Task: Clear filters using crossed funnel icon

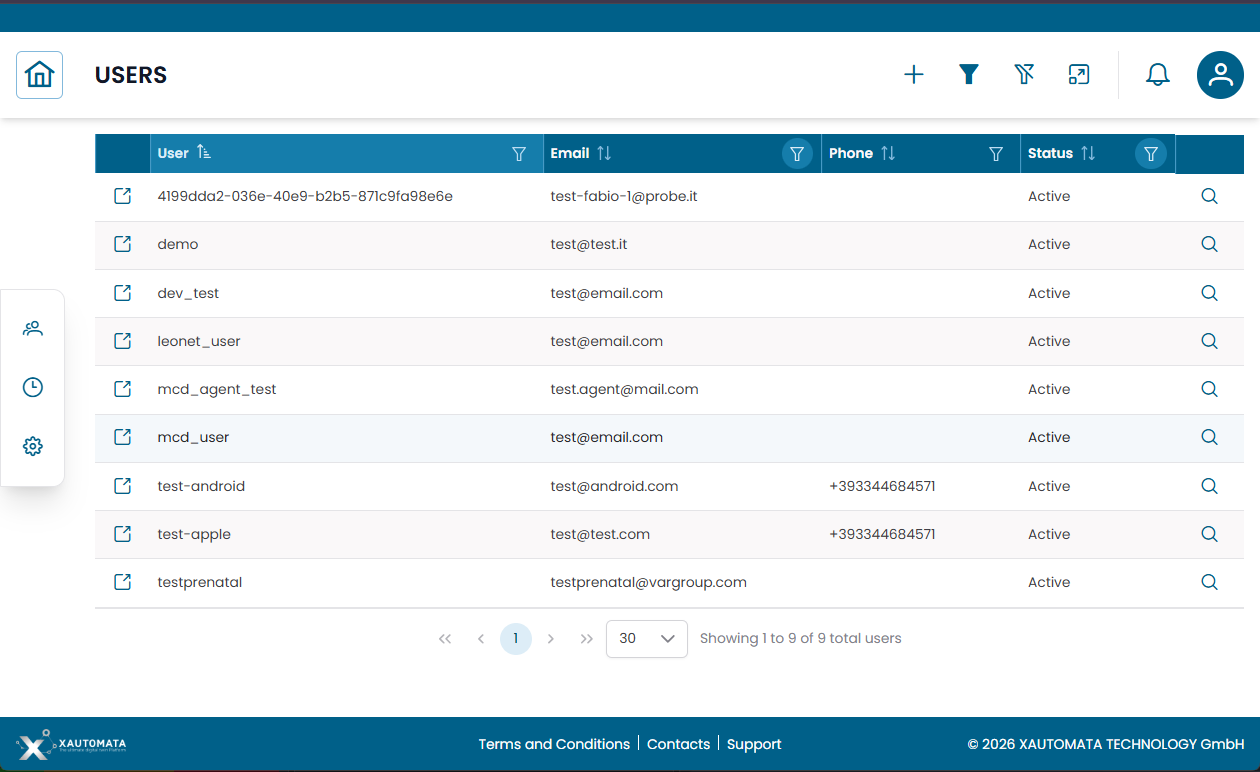Action: click(1023, 75)
